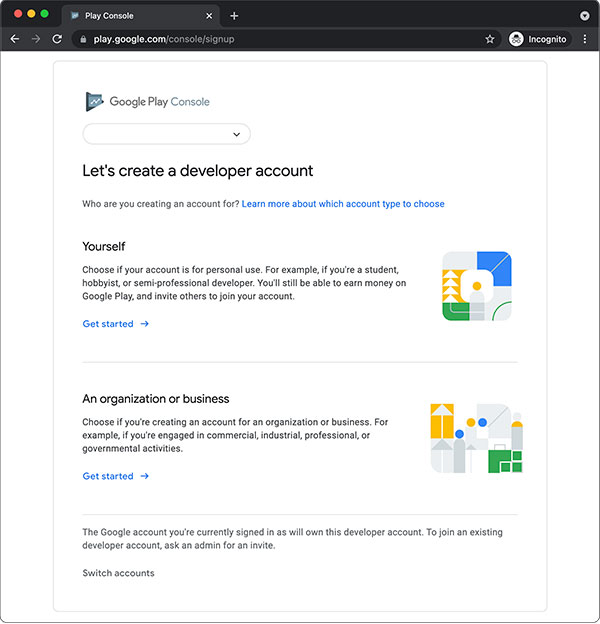Viewport: 600px width, 624px height.
Task: Click the Let's create a developer account heading
Action: [x=197, y=171]
